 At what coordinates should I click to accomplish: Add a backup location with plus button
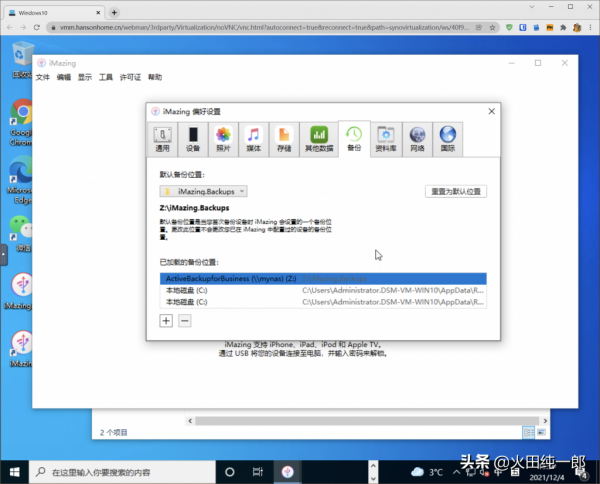coord(166,321)
